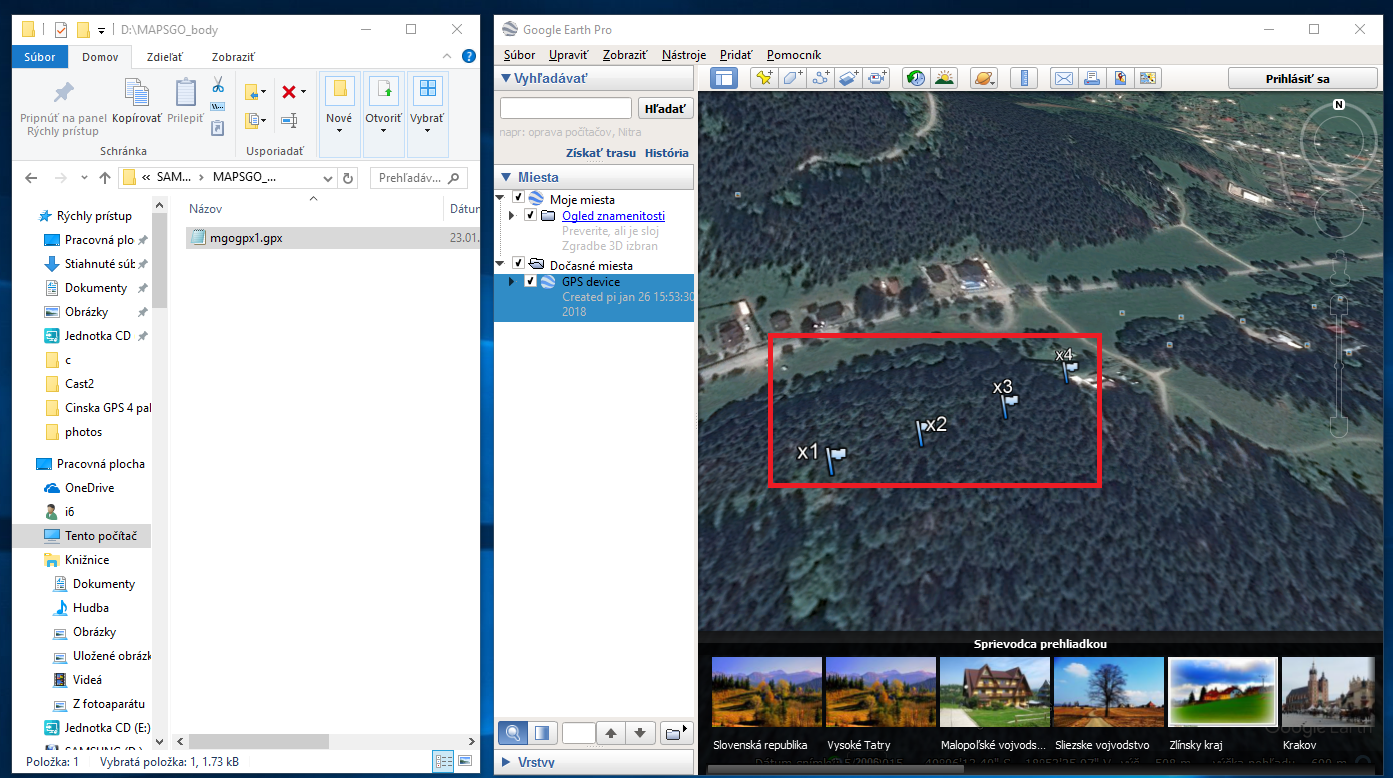Screen dimensions: 1393x778
Task: Open the ruler measuring tool
Action: coord(1023,78)
